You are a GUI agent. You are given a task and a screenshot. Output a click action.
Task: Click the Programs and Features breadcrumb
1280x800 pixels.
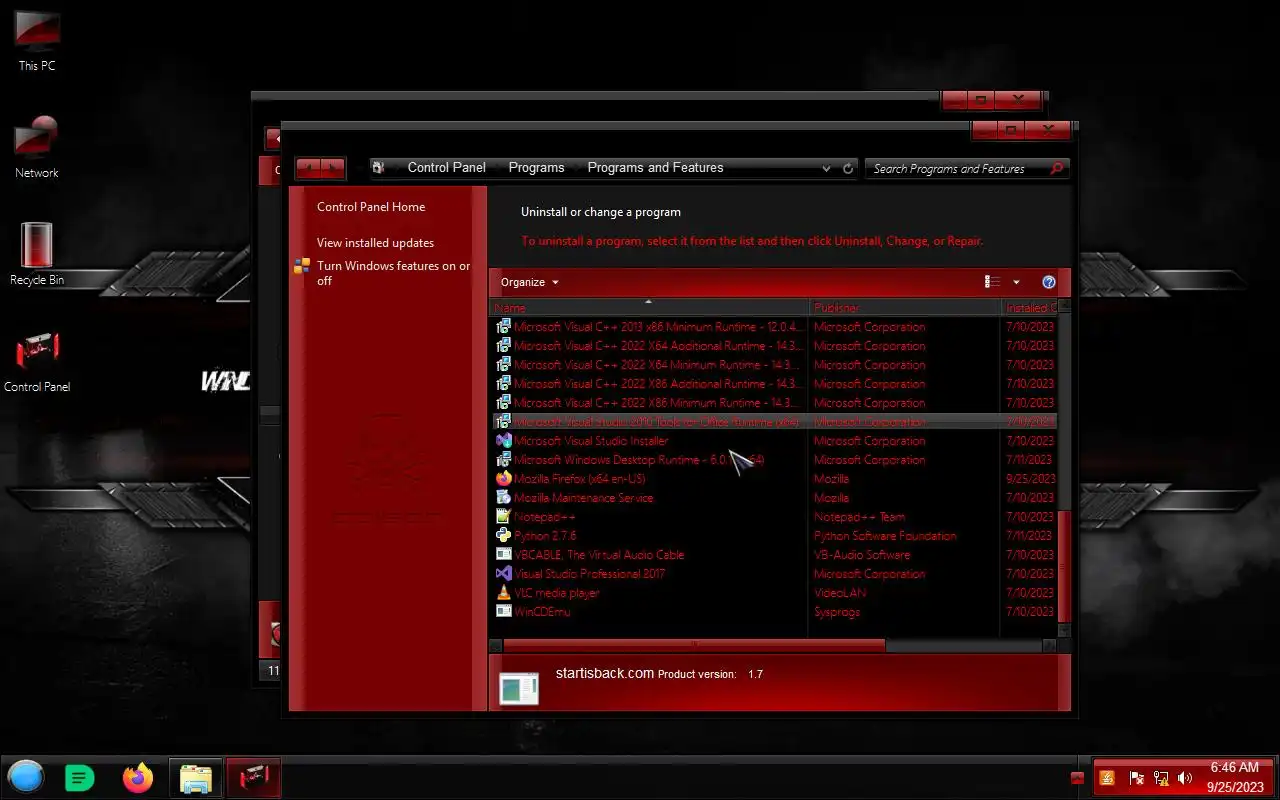pyautogui.click(x=655, y=168)
